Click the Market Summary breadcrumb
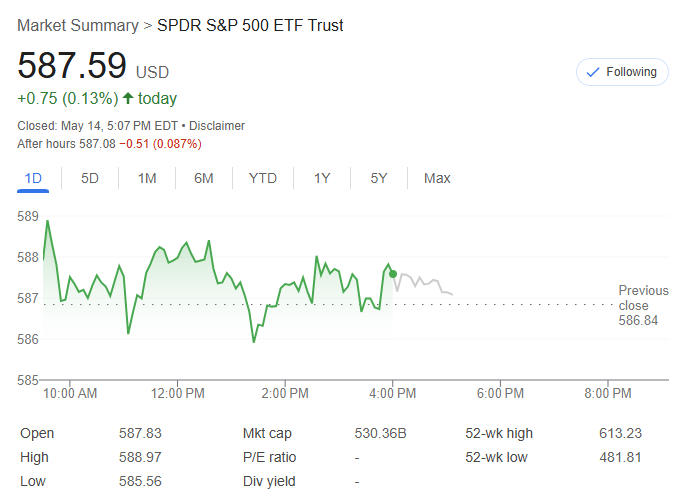This screenshot has width=682, height=502. [x=77, y=25]
